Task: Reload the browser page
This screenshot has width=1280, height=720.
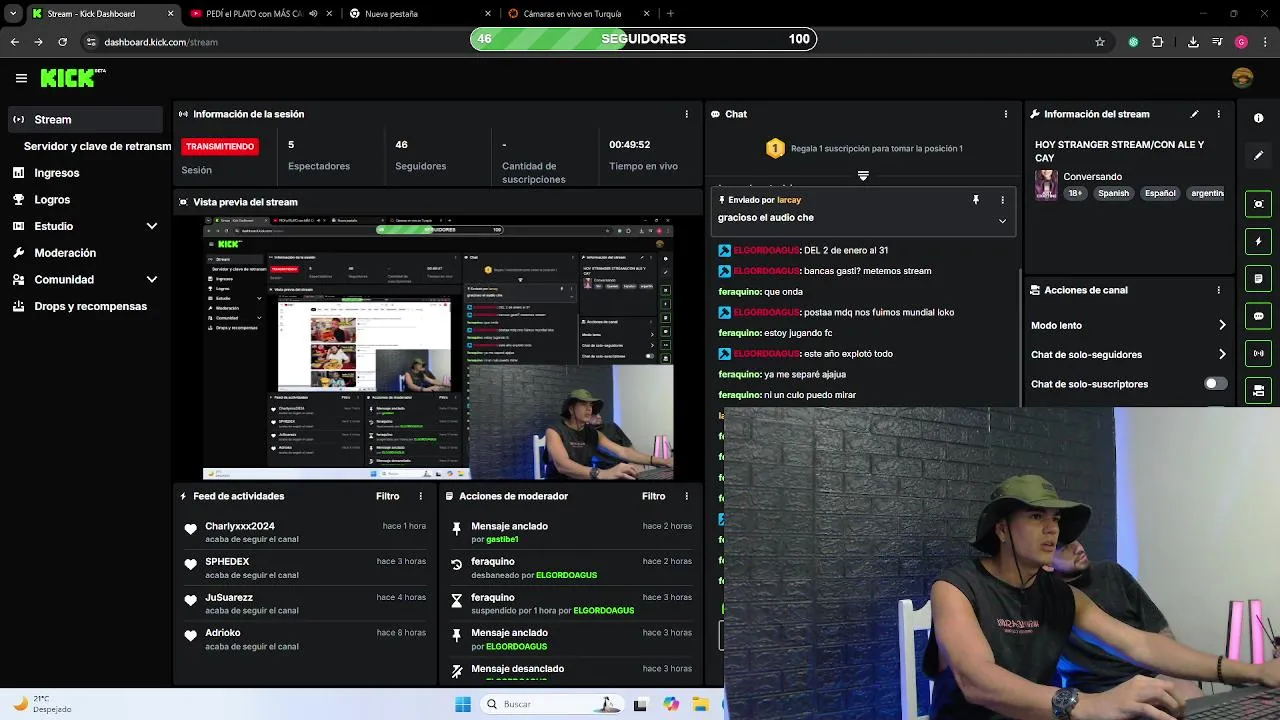Action: [x=62, y=42]
